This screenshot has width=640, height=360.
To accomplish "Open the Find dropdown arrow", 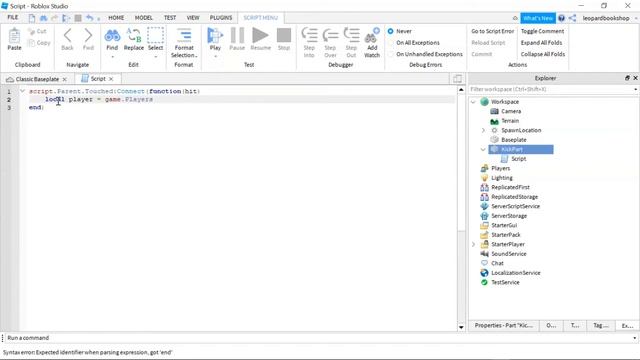I will point(112,57).
